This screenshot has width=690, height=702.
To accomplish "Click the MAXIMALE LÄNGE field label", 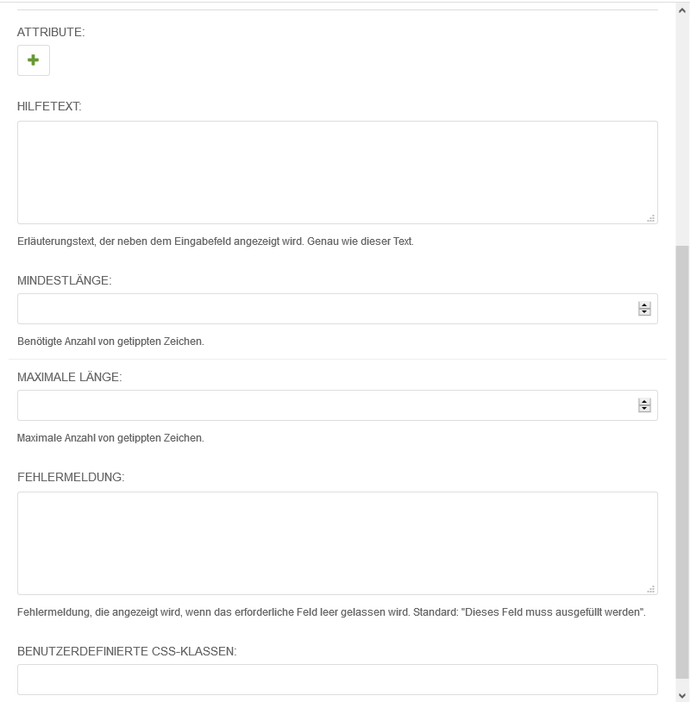I will [69, 377].
